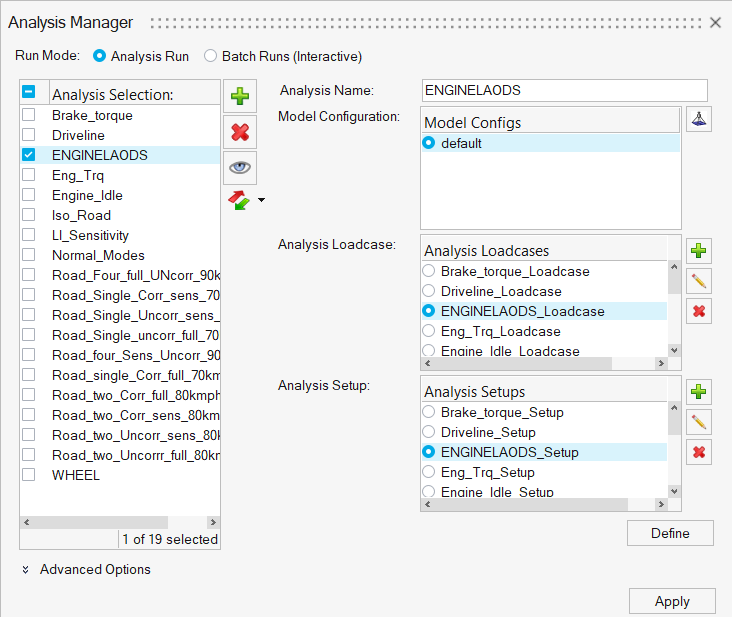The width and height of the screenshot is (732, 617).
Task: Select Driveline_Setup radio button
Action: tap(429, 432)
